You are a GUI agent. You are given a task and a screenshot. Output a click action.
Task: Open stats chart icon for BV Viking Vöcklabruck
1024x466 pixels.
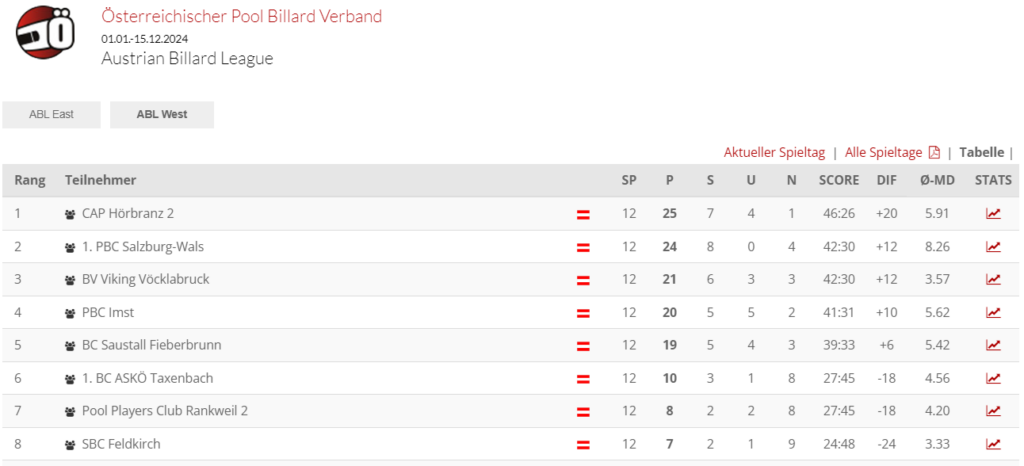click(993, 279)
